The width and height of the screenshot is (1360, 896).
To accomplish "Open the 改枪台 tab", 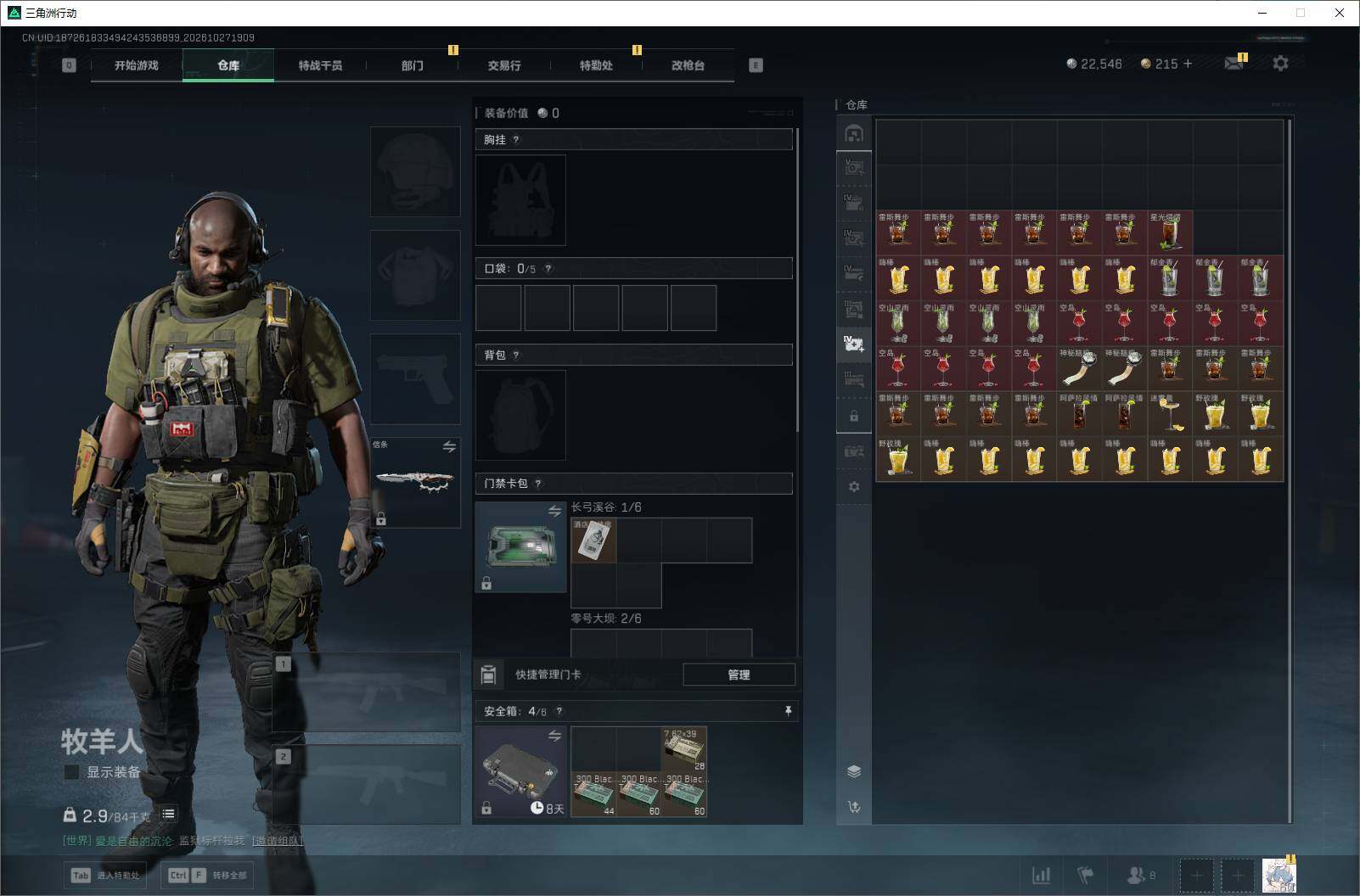I will (688, 65).
